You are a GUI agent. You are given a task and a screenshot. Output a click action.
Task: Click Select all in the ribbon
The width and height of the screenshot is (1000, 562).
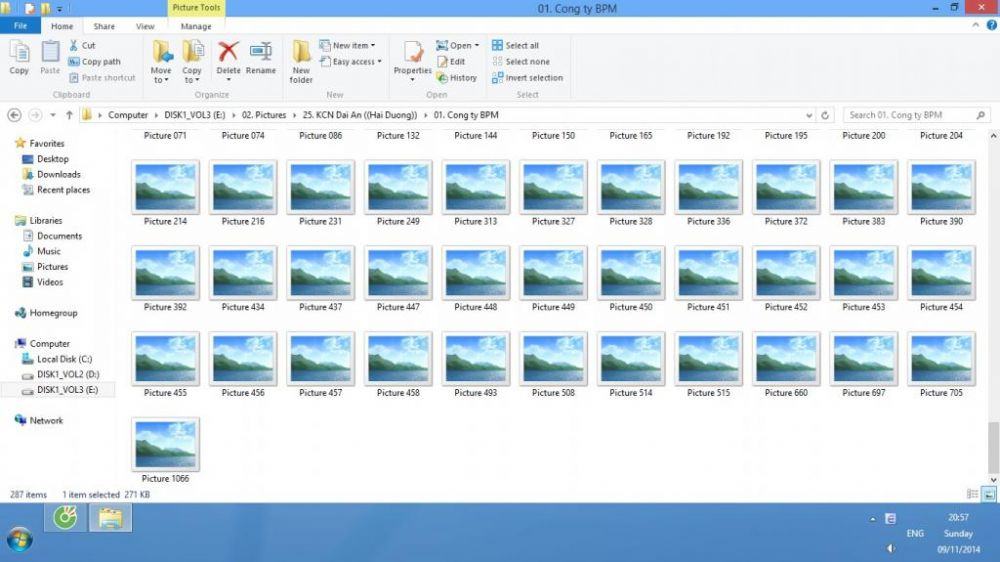pos(515,45)
